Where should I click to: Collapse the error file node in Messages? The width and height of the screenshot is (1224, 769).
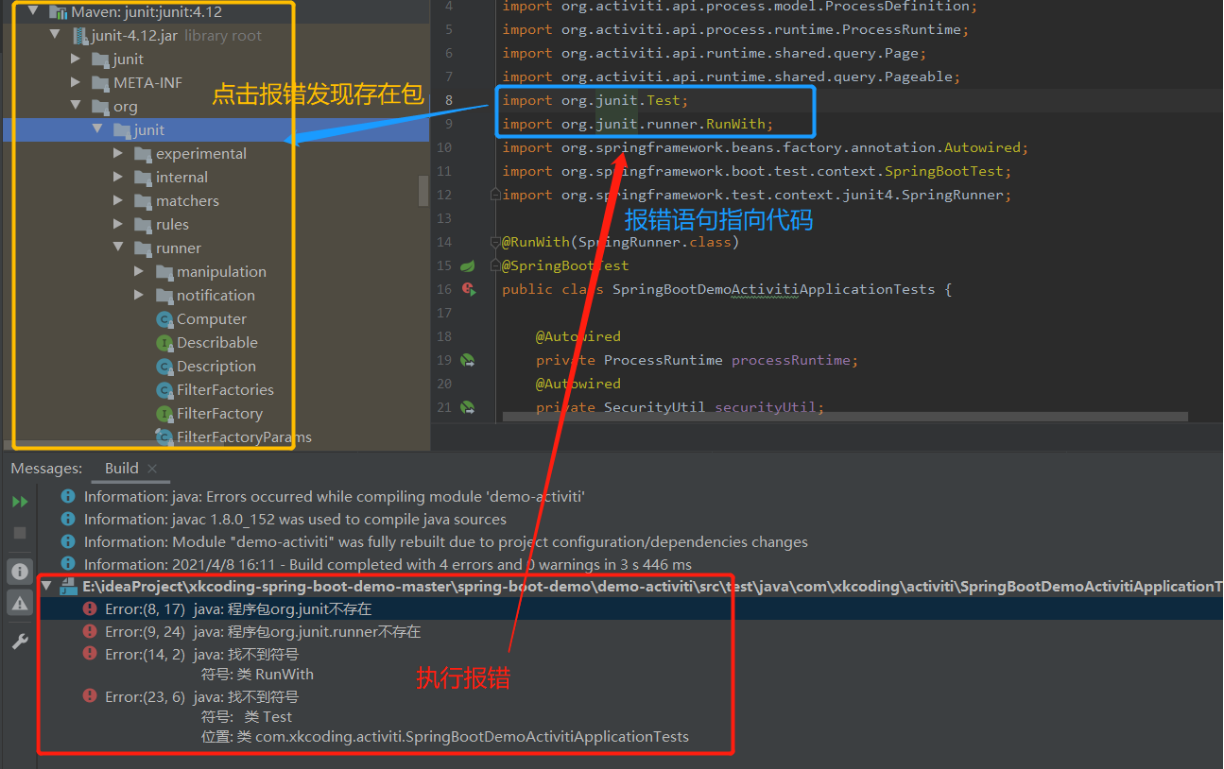pos(46,586)
